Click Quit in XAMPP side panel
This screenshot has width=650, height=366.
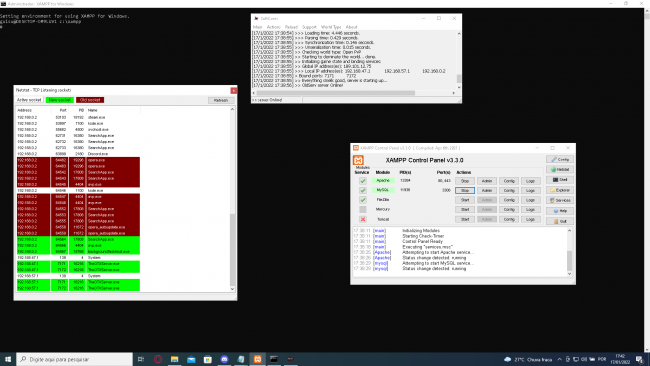(560, 221)
